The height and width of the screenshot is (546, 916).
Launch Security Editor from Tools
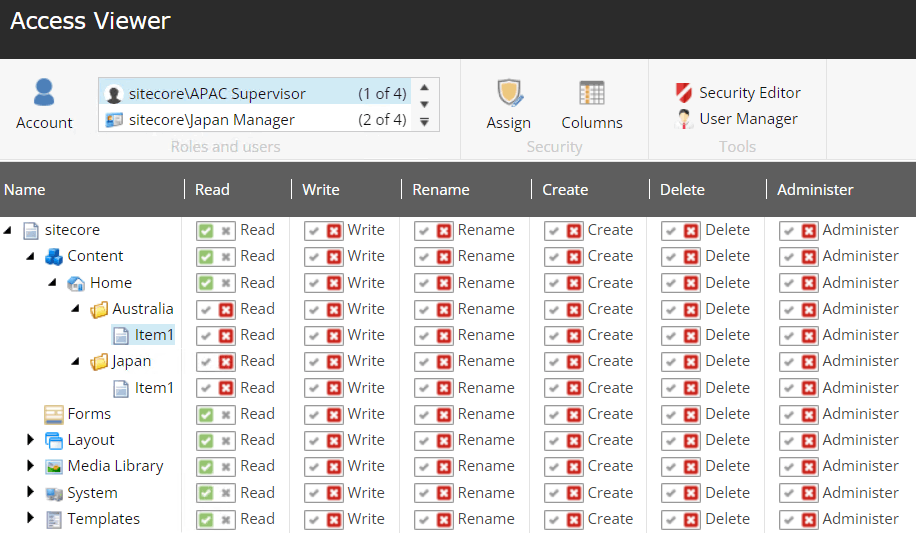(738, 92)
